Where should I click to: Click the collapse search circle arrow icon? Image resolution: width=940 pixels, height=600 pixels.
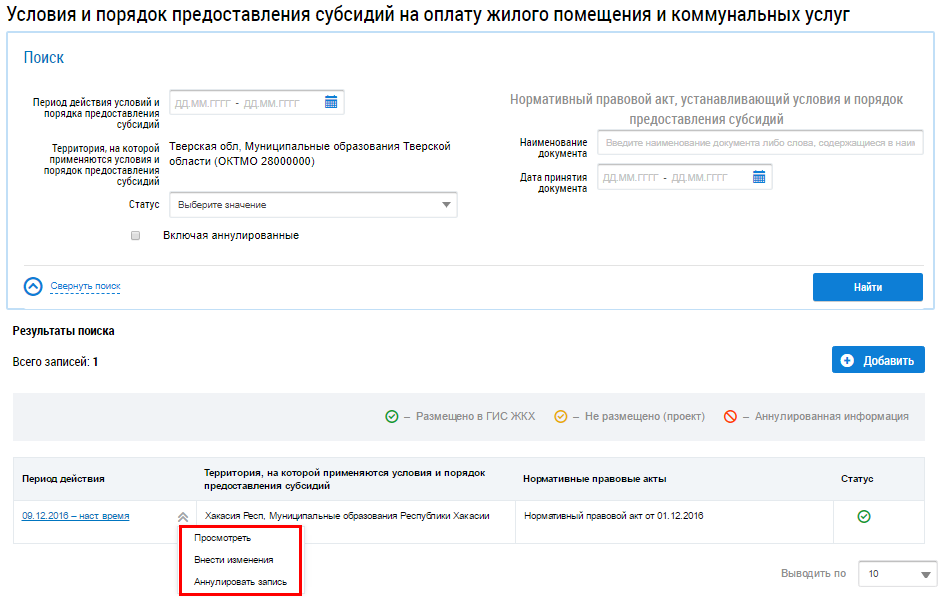(x=33, y=286)
